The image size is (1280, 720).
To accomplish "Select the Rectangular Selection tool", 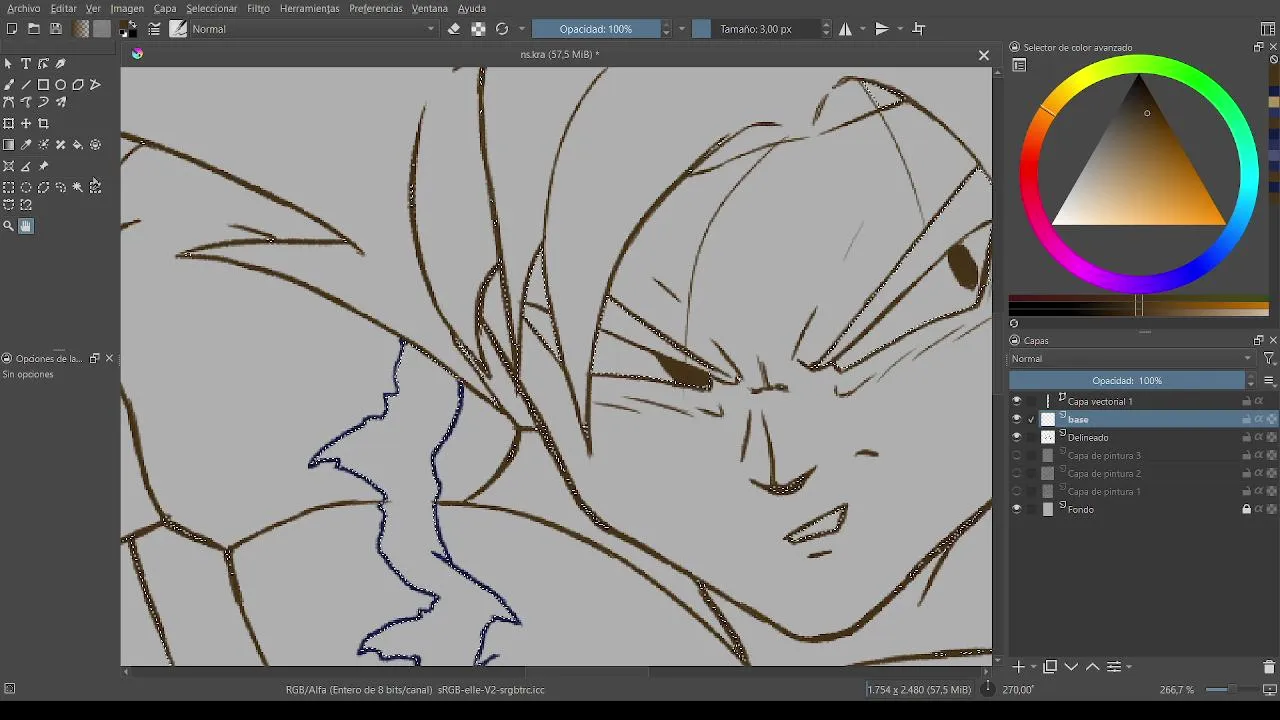I will [x=9, y=187].
